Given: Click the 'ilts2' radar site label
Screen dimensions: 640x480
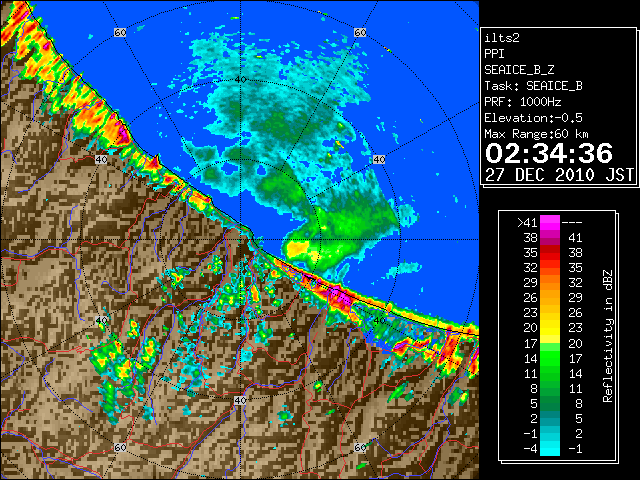Looking at the screenshot, I should 502,38.
